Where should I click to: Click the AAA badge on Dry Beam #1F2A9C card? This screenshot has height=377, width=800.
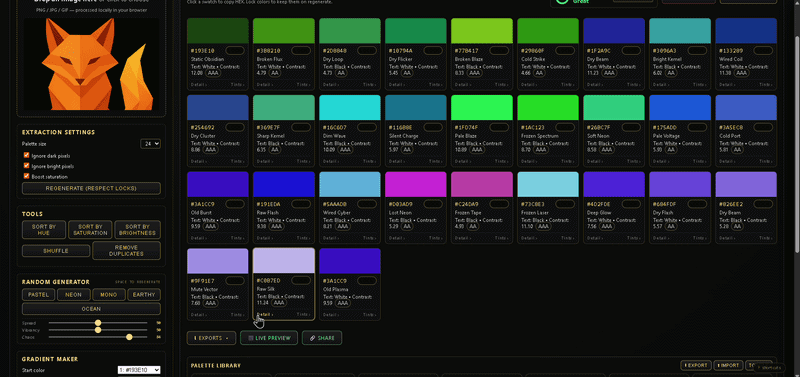pyautogui.click(x=609, y=73)
